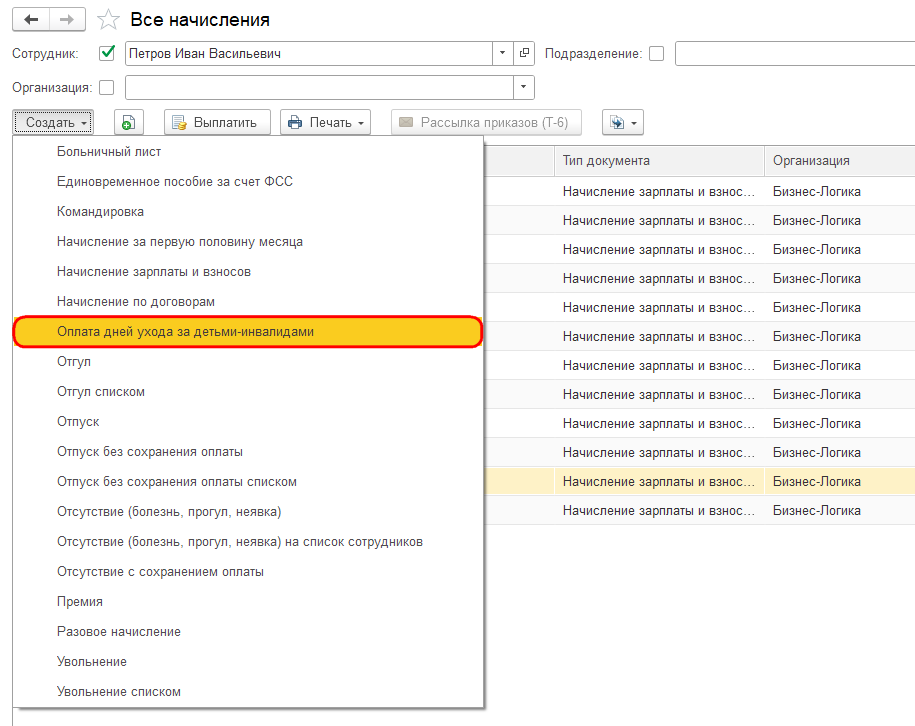This screenshot has width=915, height=726.
Task: Open the export arrow icon menu
Action: [x=623, y=123]
